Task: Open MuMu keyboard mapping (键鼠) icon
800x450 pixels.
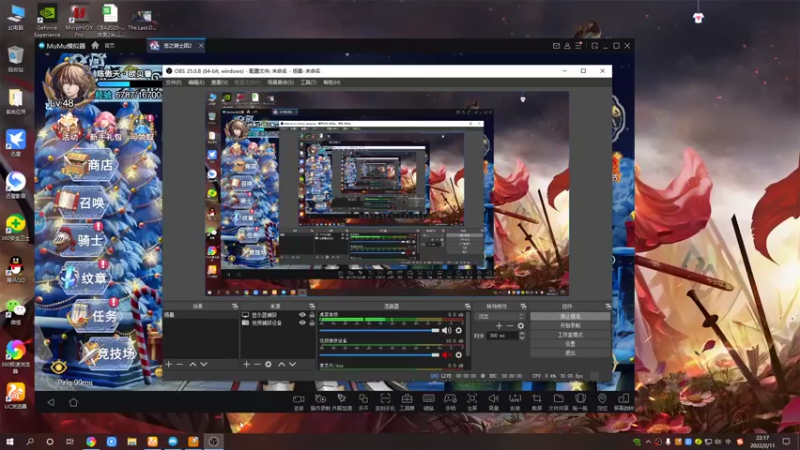Action: pyautogui.click(x=429, y=398)
